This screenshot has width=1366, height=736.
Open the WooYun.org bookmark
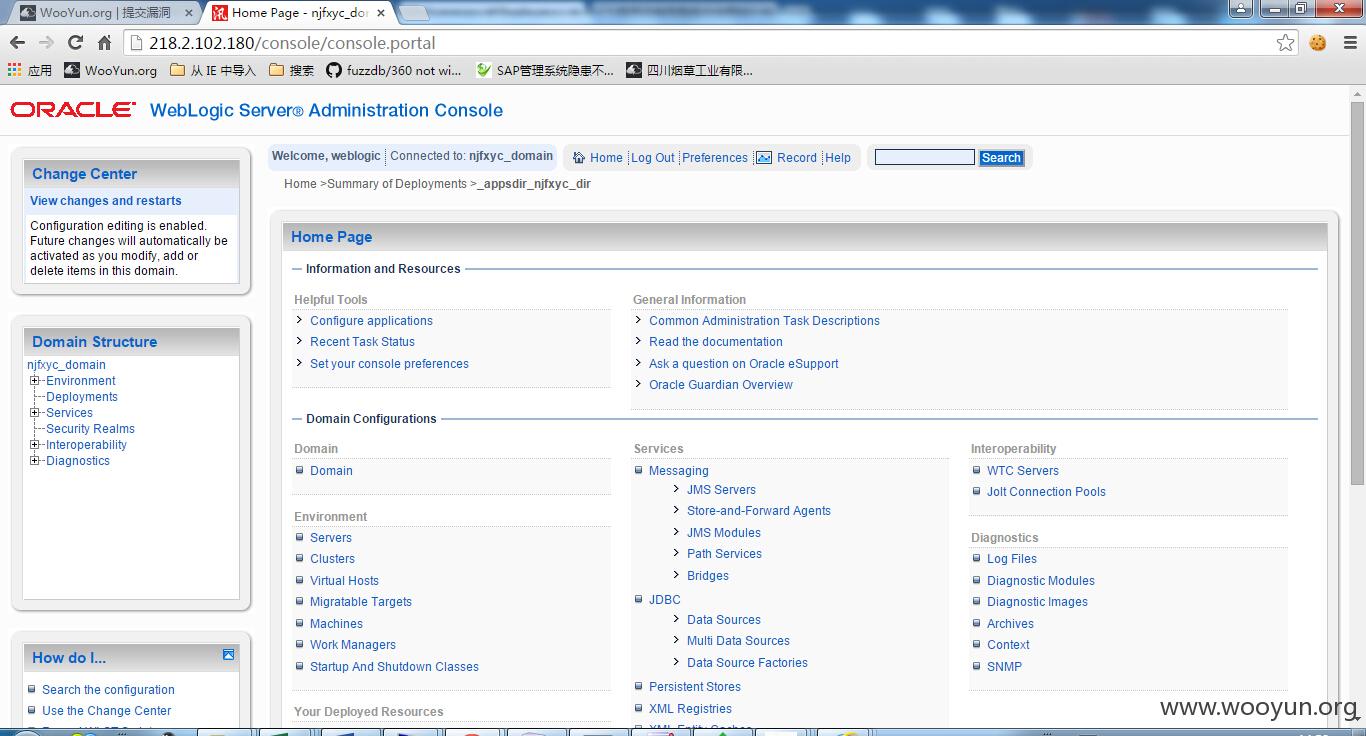tap(110, 70)
